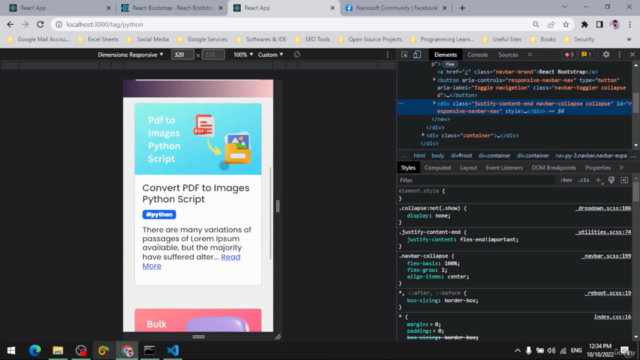Launch Microsoft Edge from taskbar

pos(35,350)
